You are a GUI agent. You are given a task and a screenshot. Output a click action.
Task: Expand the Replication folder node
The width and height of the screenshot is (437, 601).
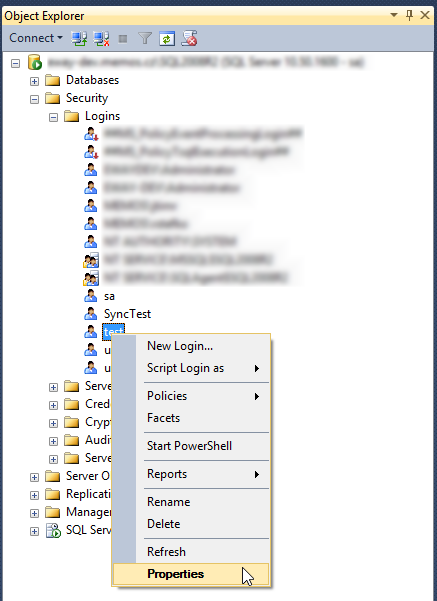(x=34, y=495)
